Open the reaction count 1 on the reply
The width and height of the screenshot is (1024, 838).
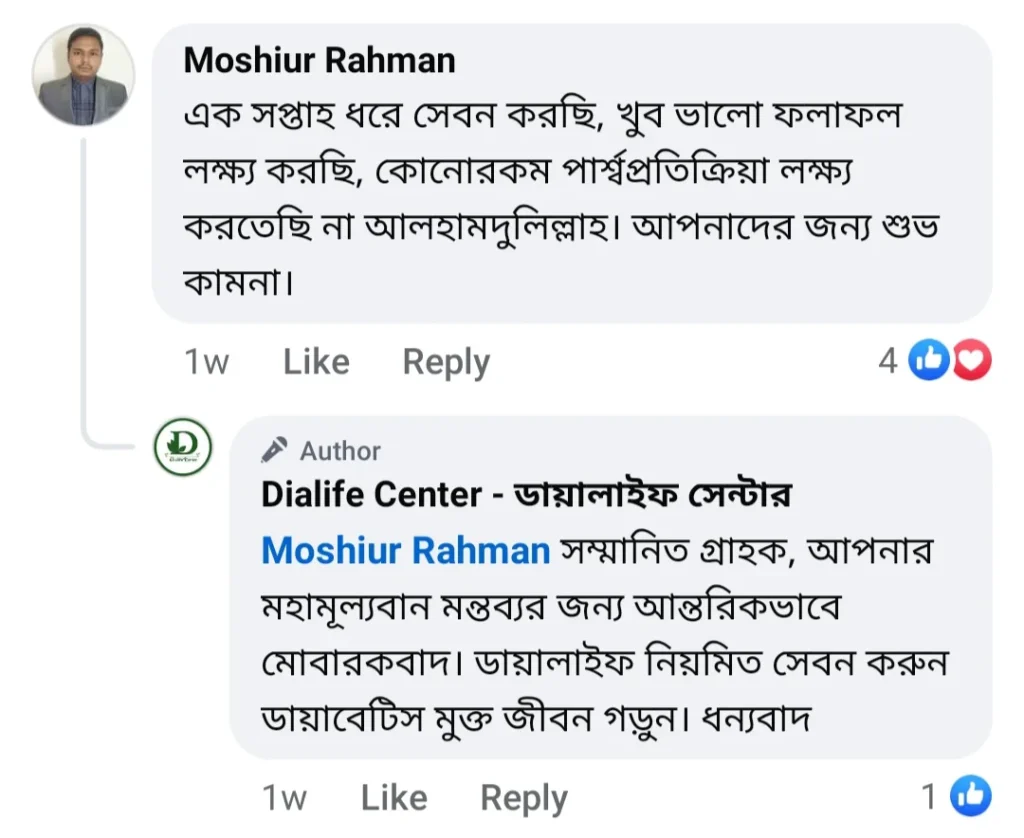point(929,797)
